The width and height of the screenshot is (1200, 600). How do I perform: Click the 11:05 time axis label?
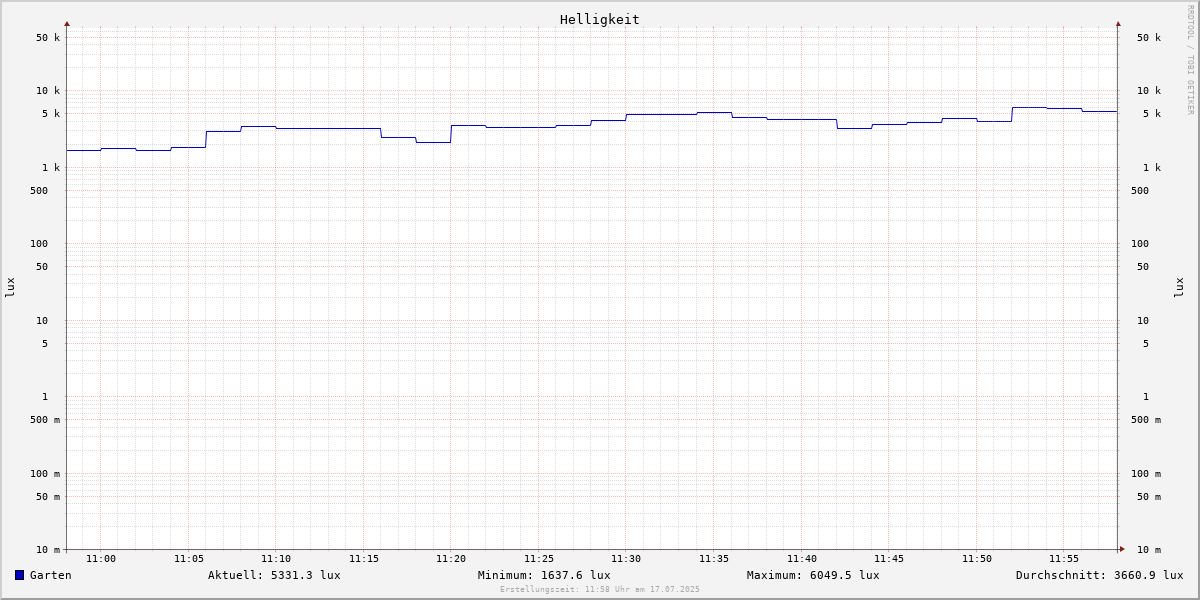[189, 559]
